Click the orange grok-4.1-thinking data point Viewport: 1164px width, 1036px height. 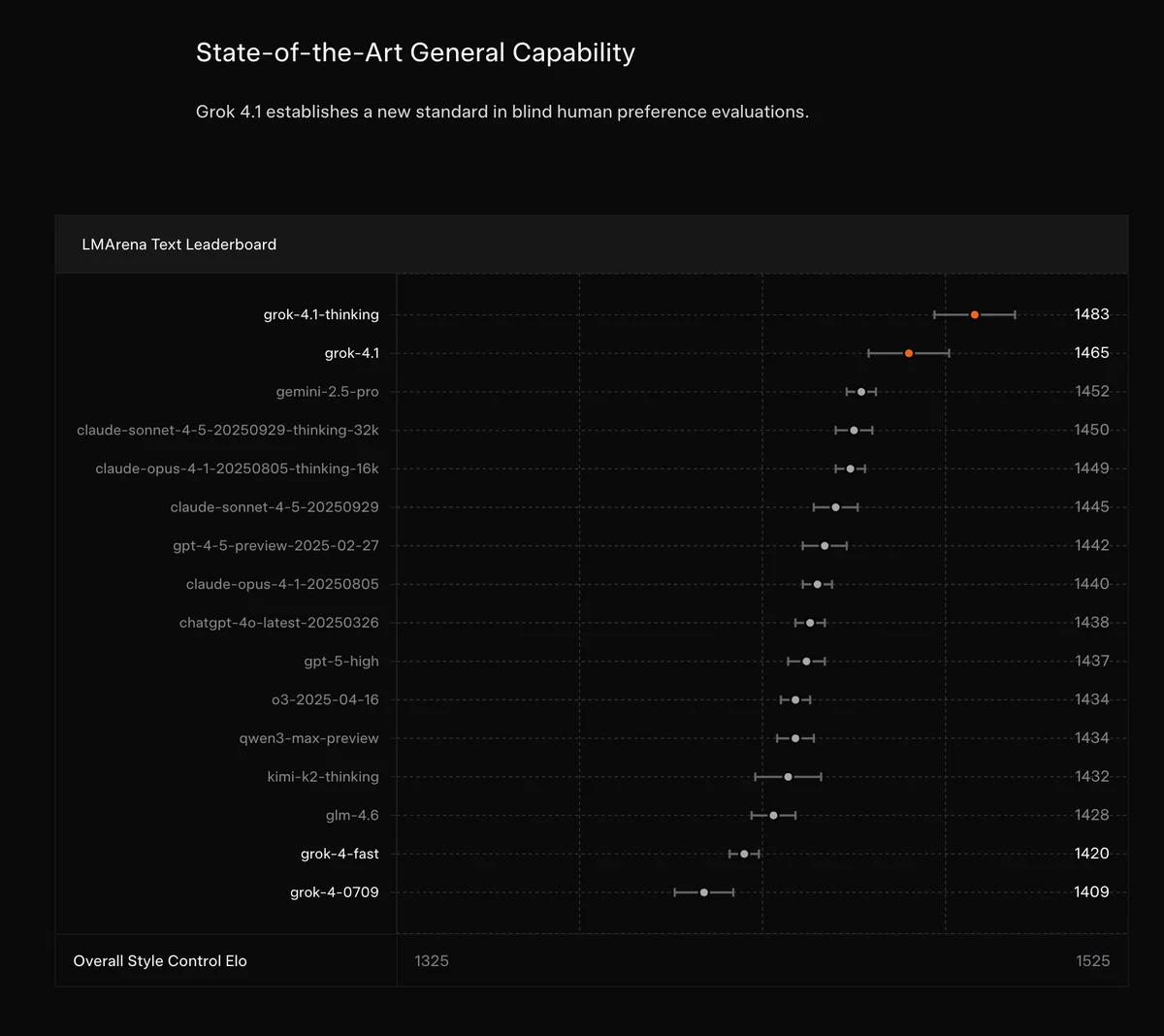click(975, 314)
